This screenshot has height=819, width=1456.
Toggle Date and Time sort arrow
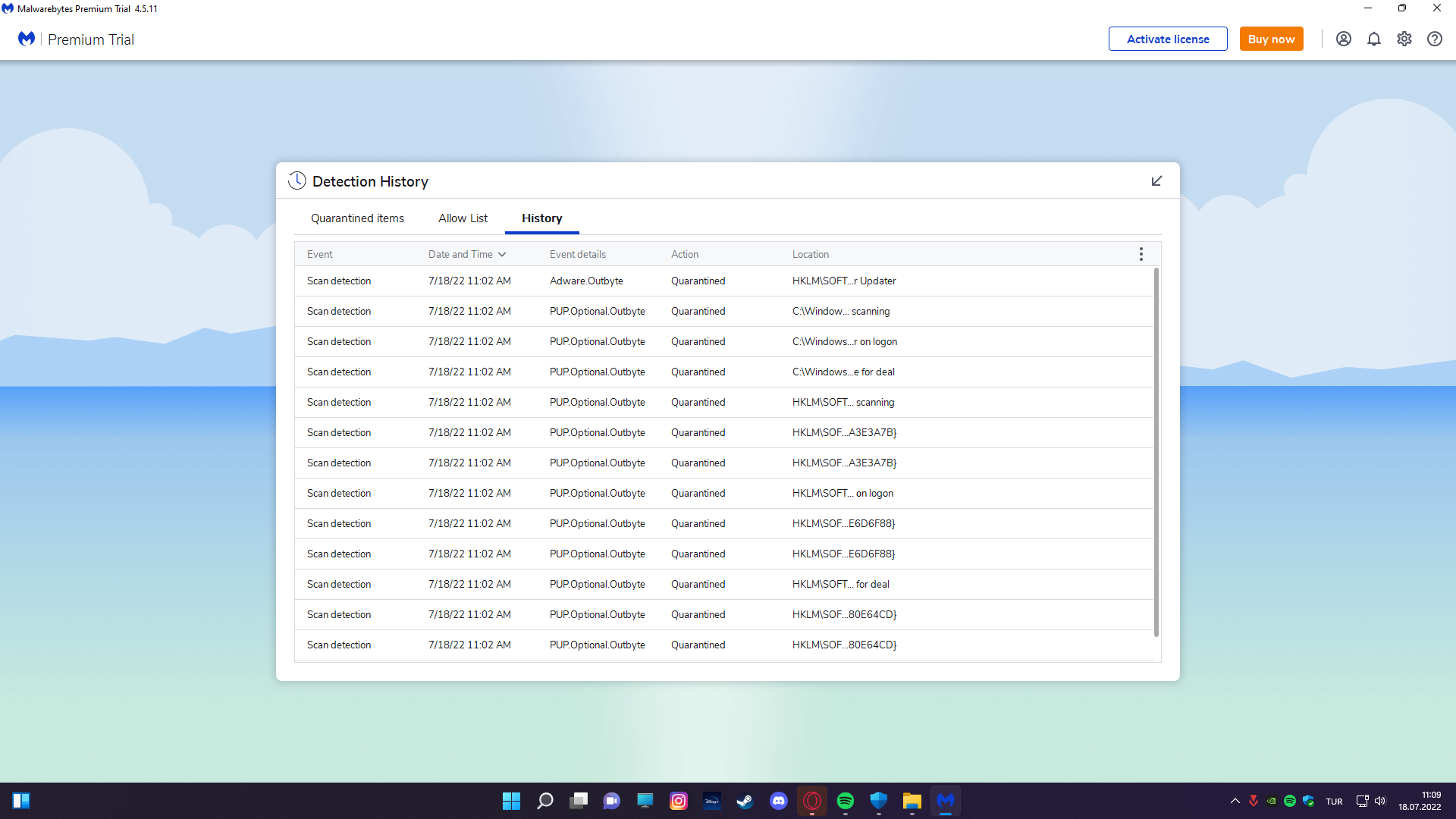tap(502, 254)
